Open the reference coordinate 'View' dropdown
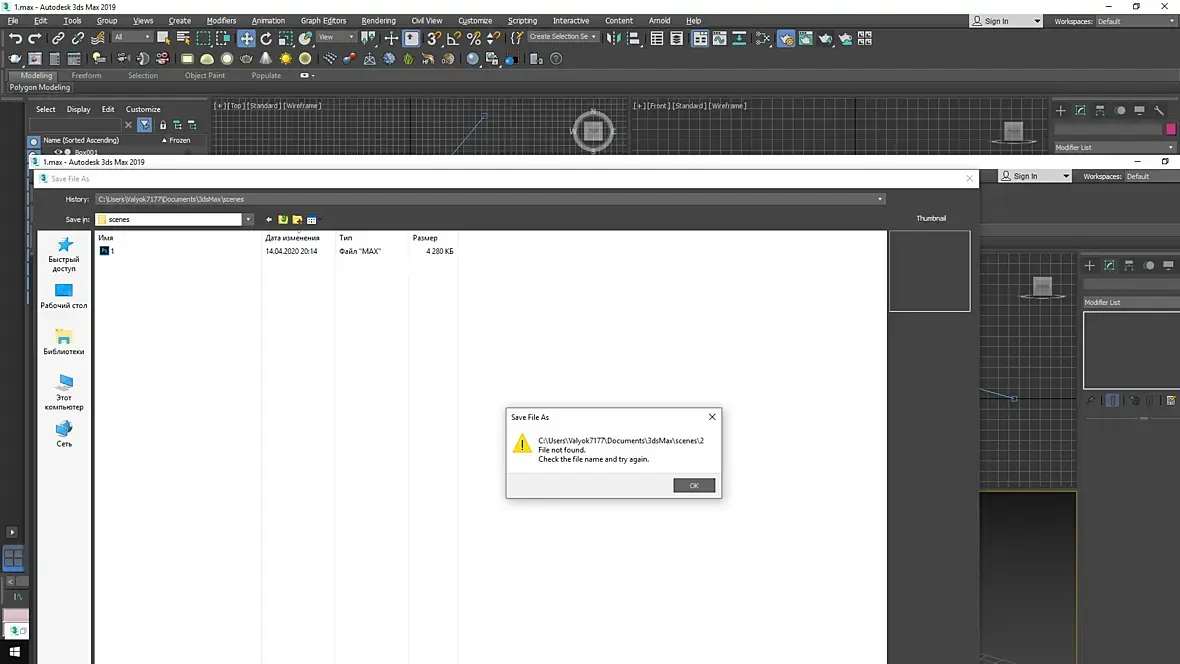The width and height of the screenshot is (1180, 664). click(336, 37)
